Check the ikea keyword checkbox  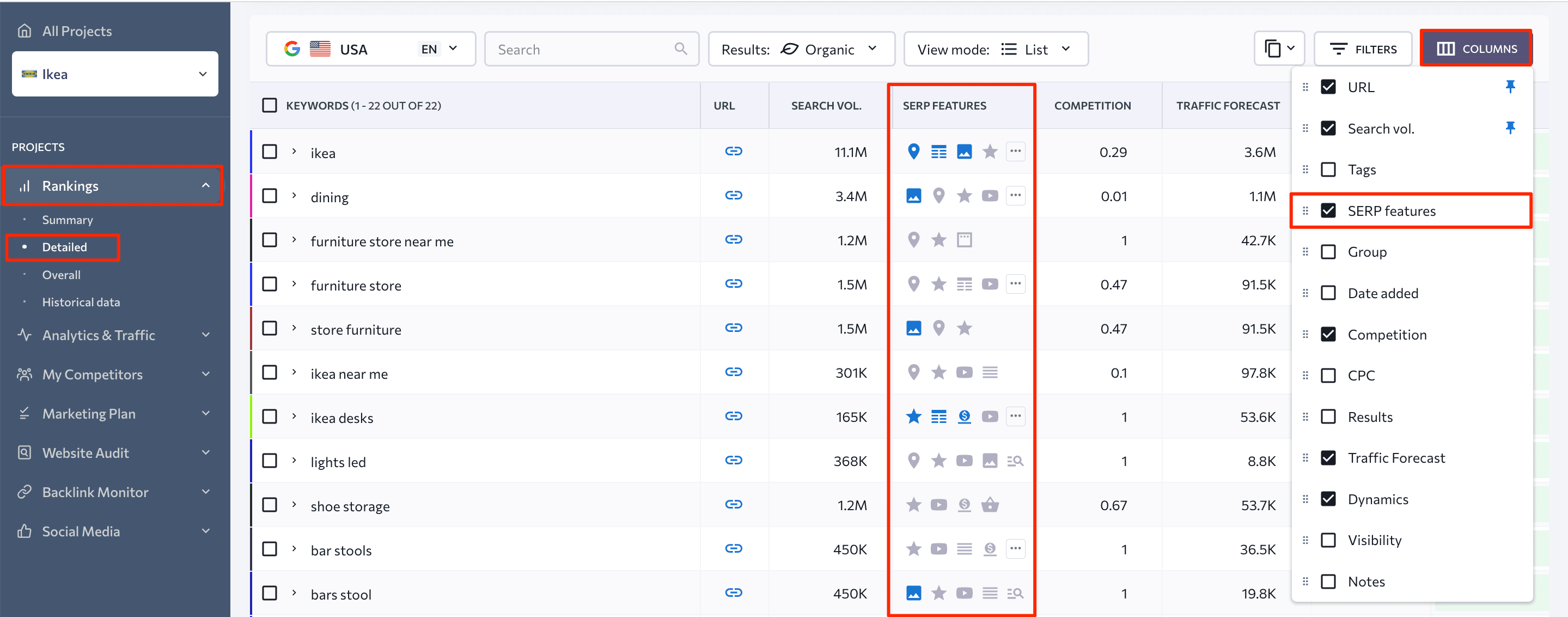tap(269, 152)
